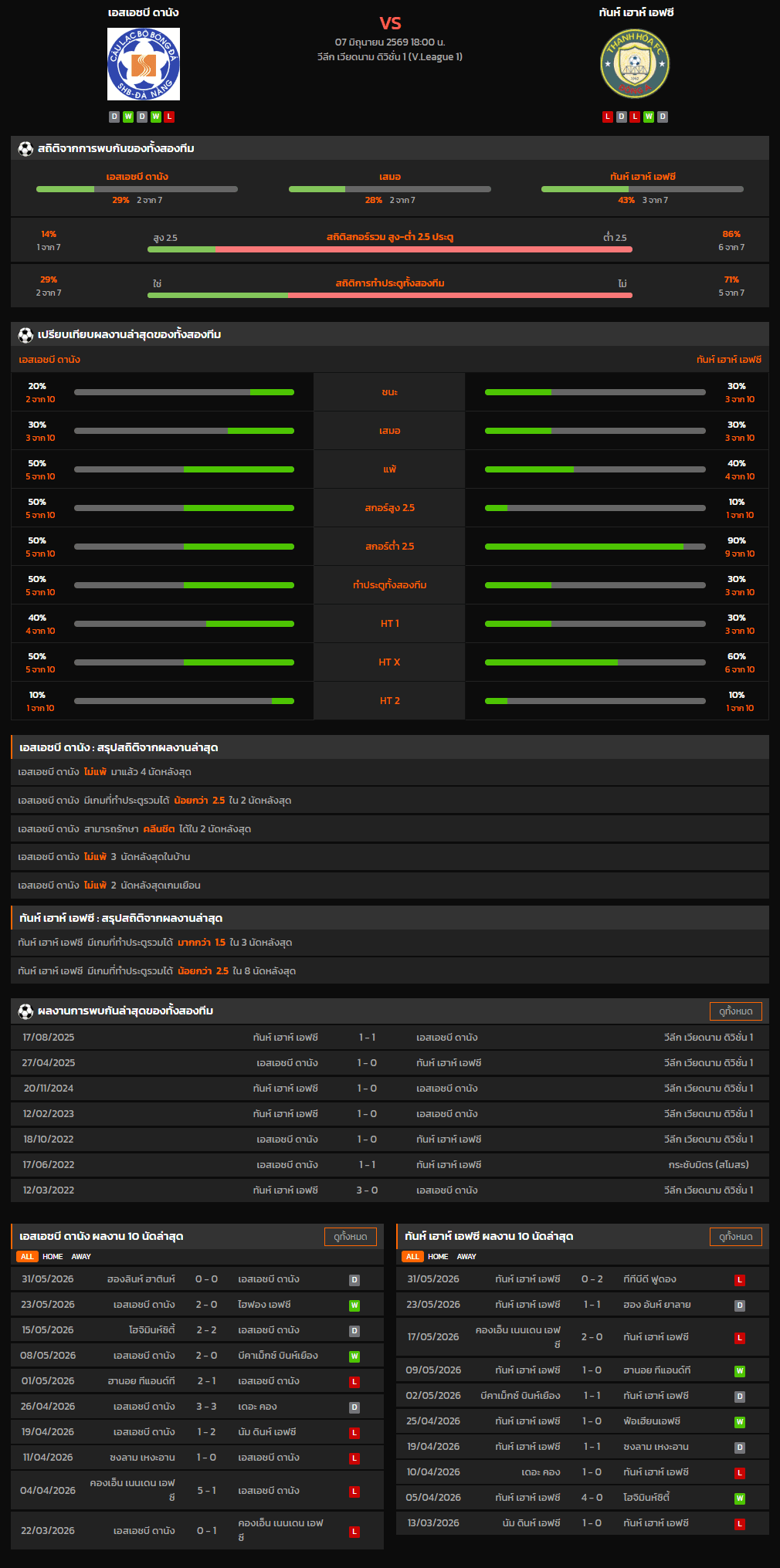Image resolution: width=780 pixels, height=1568 pixels.
Task: Click the green W form badge under Thanh Hoa logo
Action: coord(649,117)
